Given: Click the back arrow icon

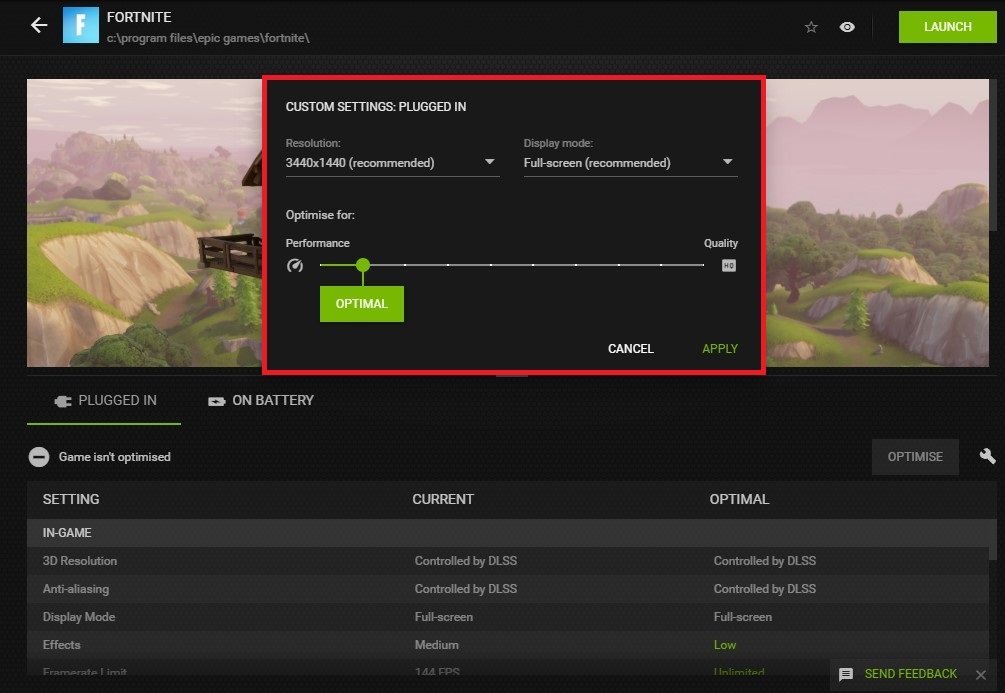Looking at the screenshot, I should (39, 26).
